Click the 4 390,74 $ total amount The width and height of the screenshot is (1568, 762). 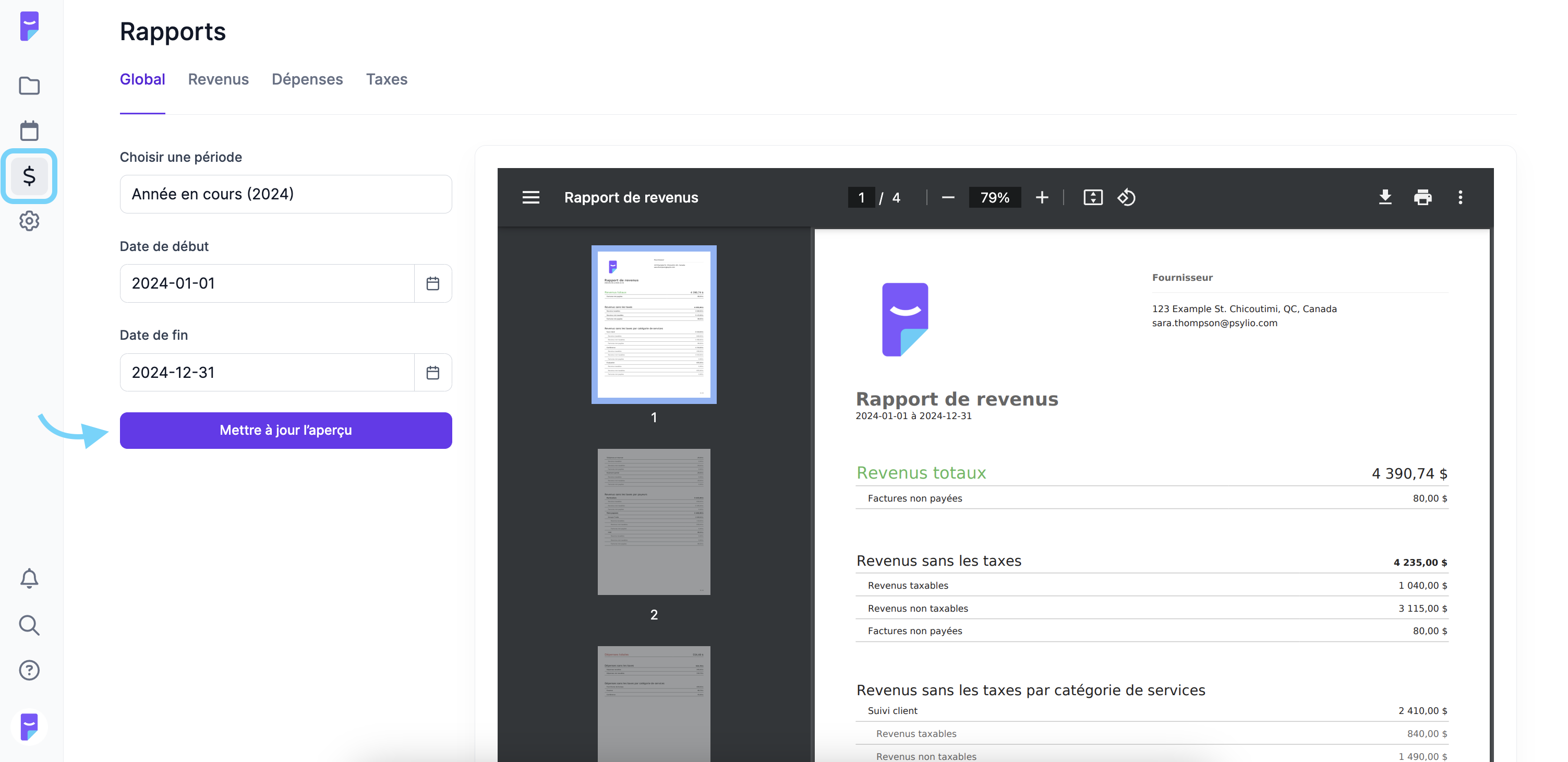[1409, 474]
